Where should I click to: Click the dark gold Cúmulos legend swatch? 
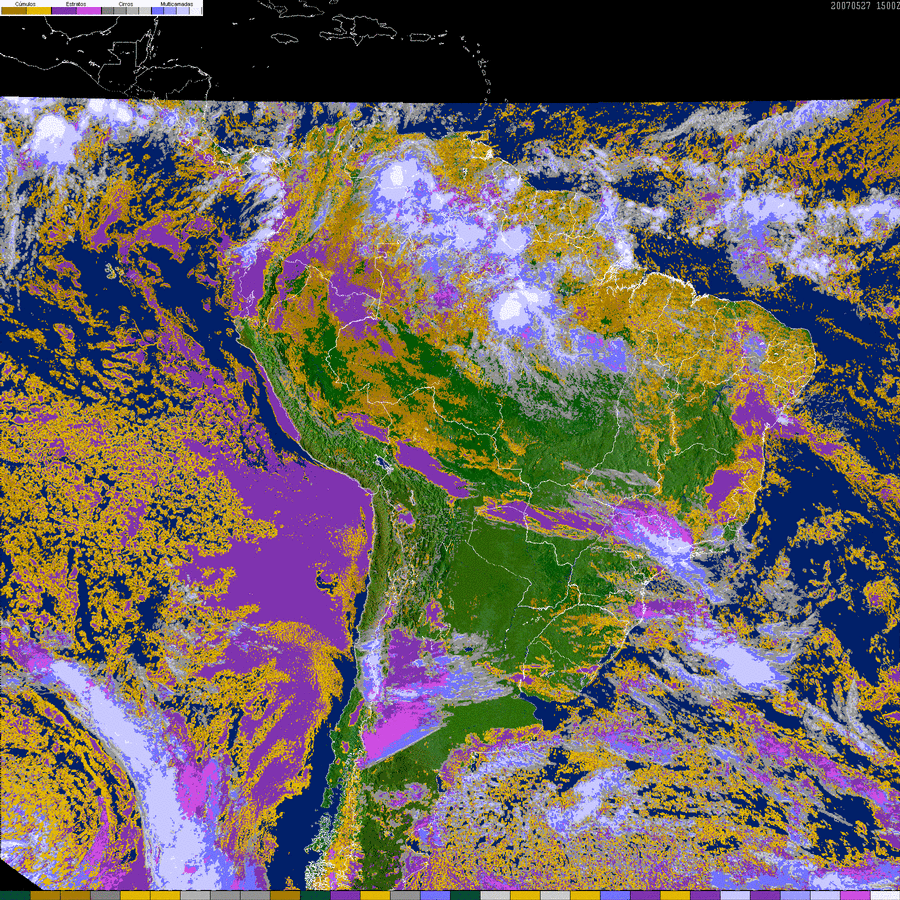pos(14,10)
